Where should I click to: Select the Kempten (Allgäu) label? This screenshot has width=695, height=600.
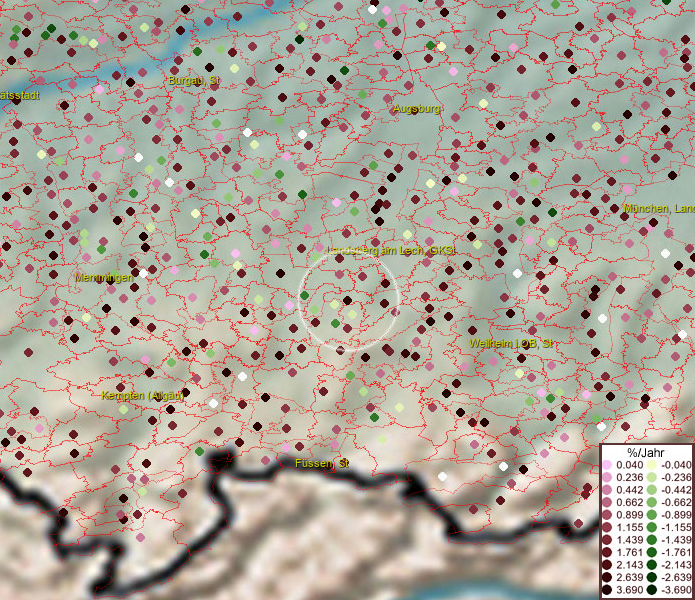(x=142, y=396)
